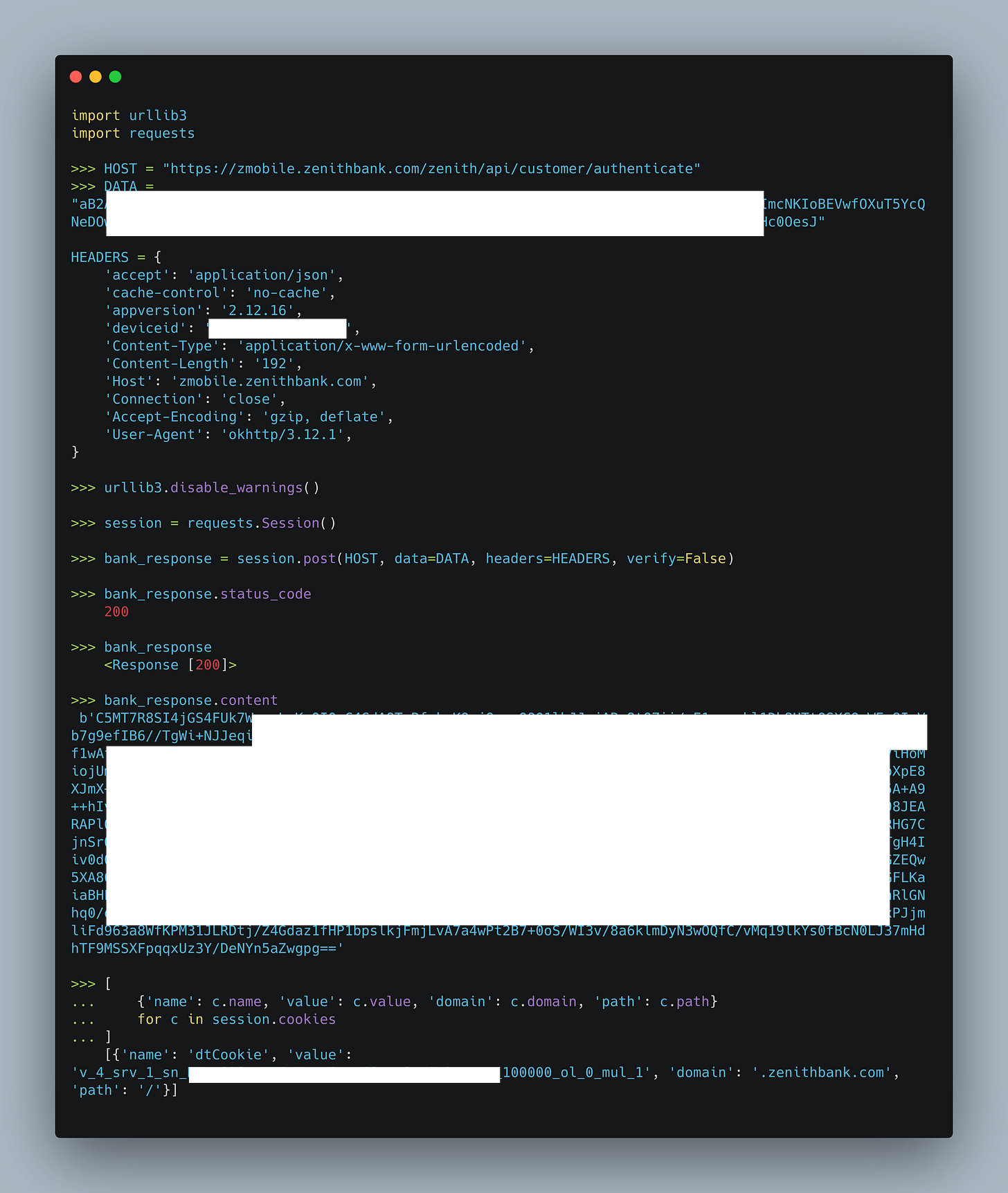This screenshot has height=1193, width=1008.
Task: Select the 'cache-control': 'no-cache' header
Action: pyautogui.click(x=220, y=293)
